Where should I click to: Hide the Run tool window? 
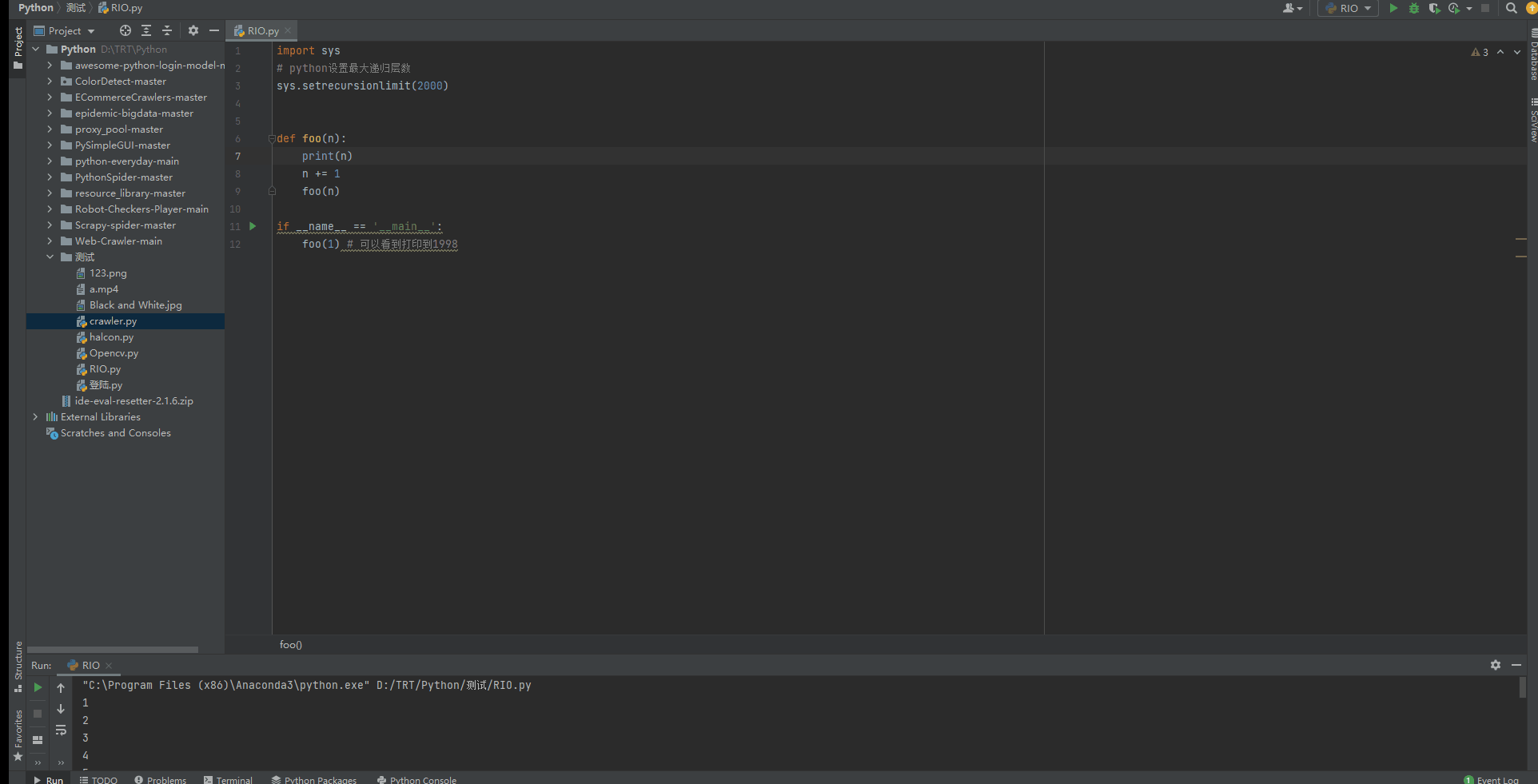1516,665
